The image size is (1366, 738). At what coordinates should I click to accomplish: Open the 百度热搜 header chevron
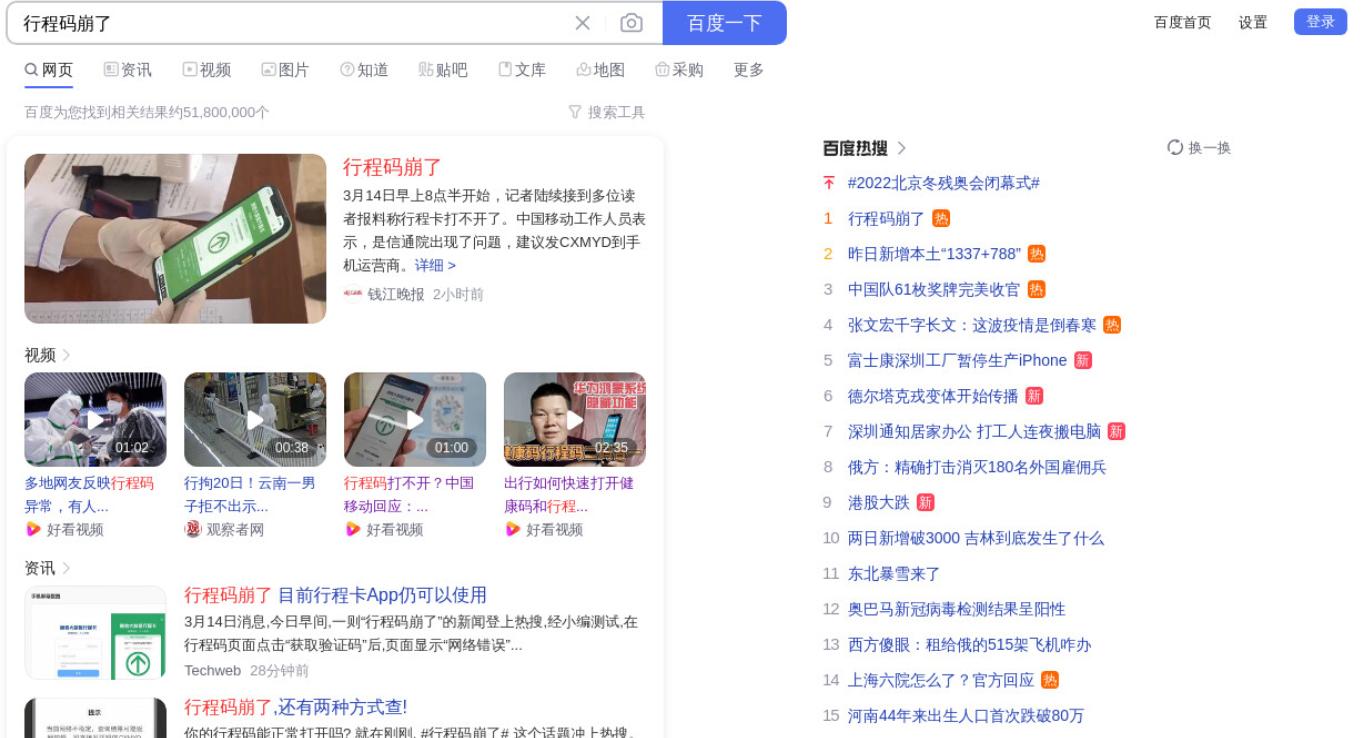(901, 148)
